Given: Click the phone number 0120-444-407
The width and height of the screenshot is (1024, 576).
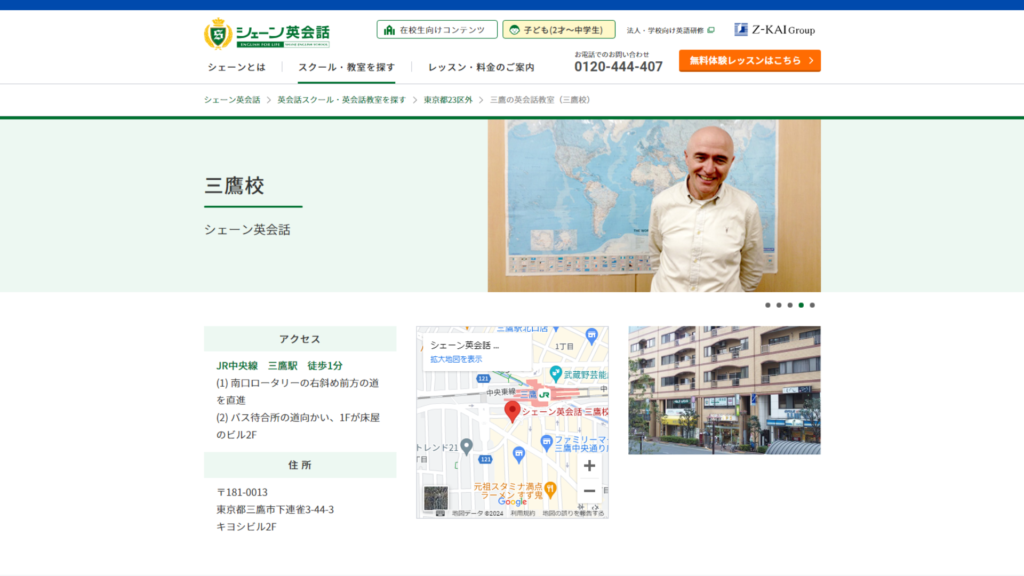Looking at the screenshot, I should coord(618,67).
